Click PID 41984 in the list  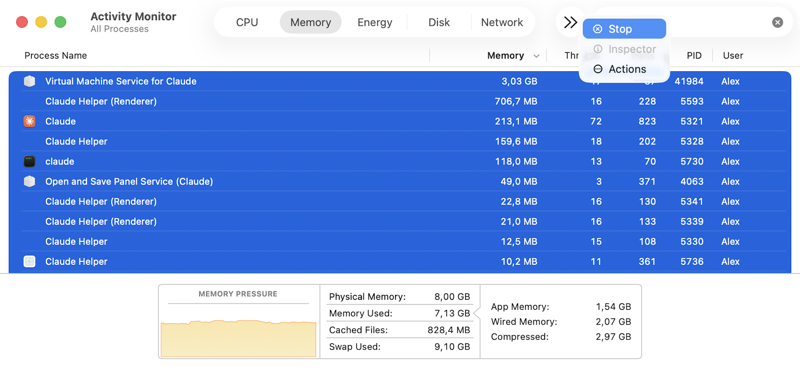[x=689, y=81]
